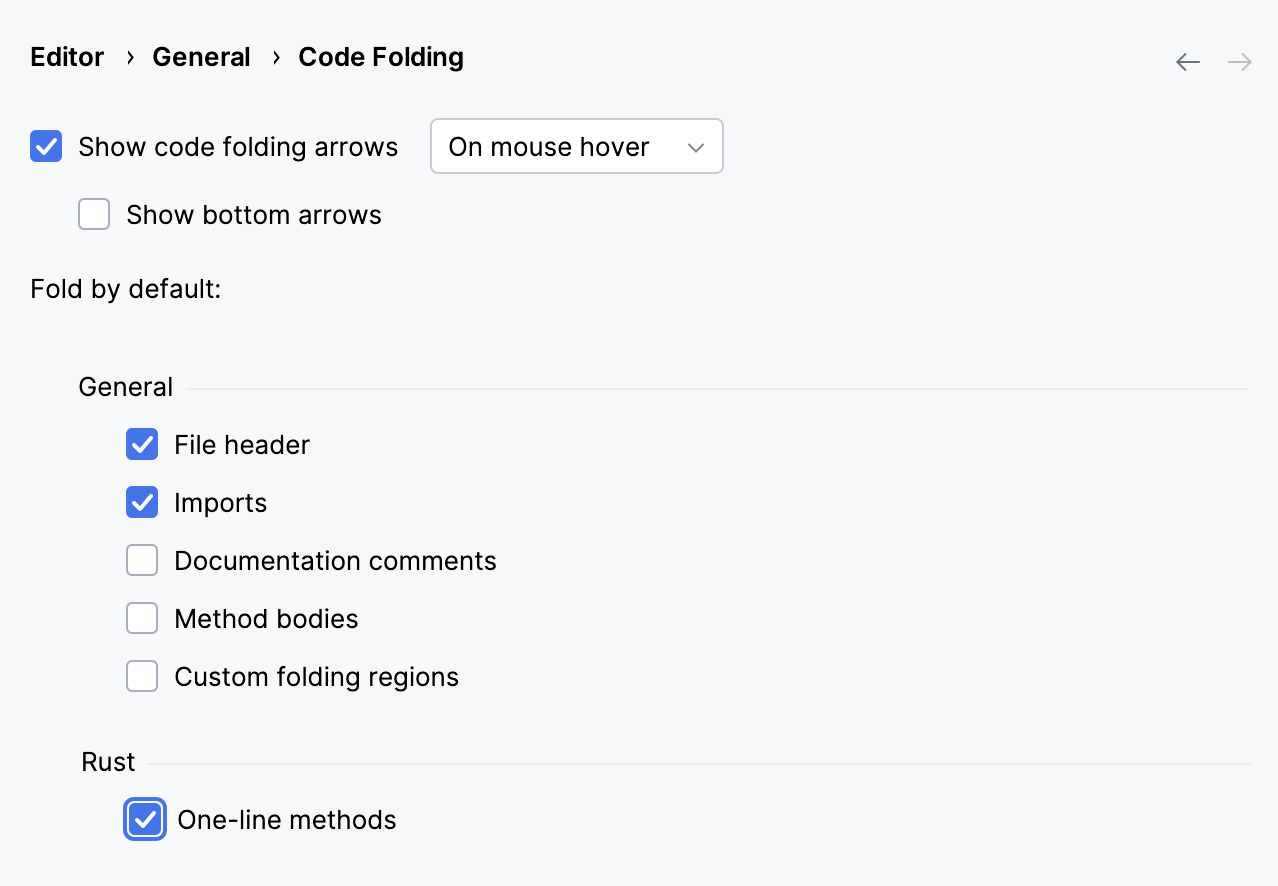Click the General section label
The width and height of the screenshot is (1278, 886).
click(x=125, y=386)
